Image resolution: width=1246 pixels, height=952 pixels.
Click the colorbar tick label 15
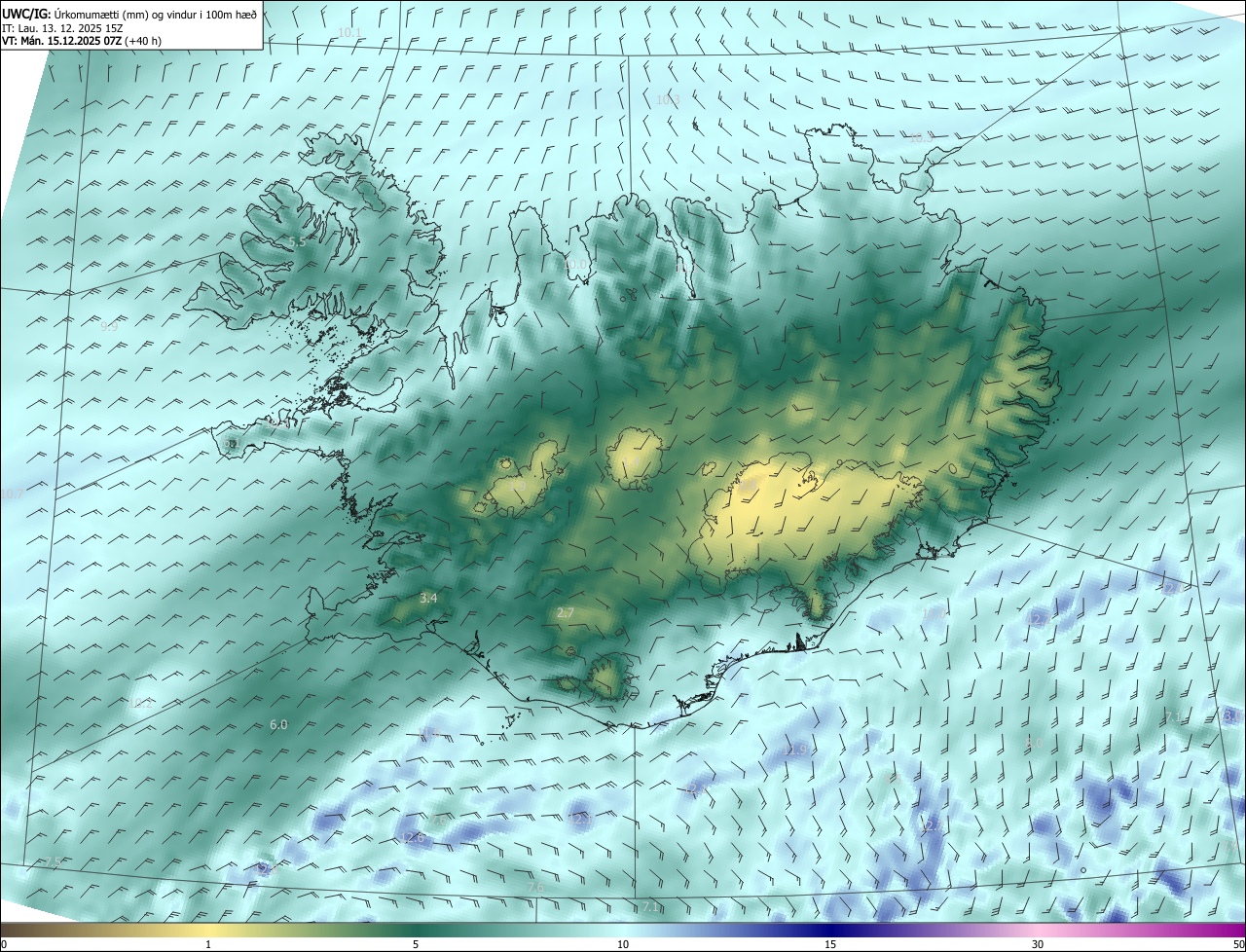[830, 944]
